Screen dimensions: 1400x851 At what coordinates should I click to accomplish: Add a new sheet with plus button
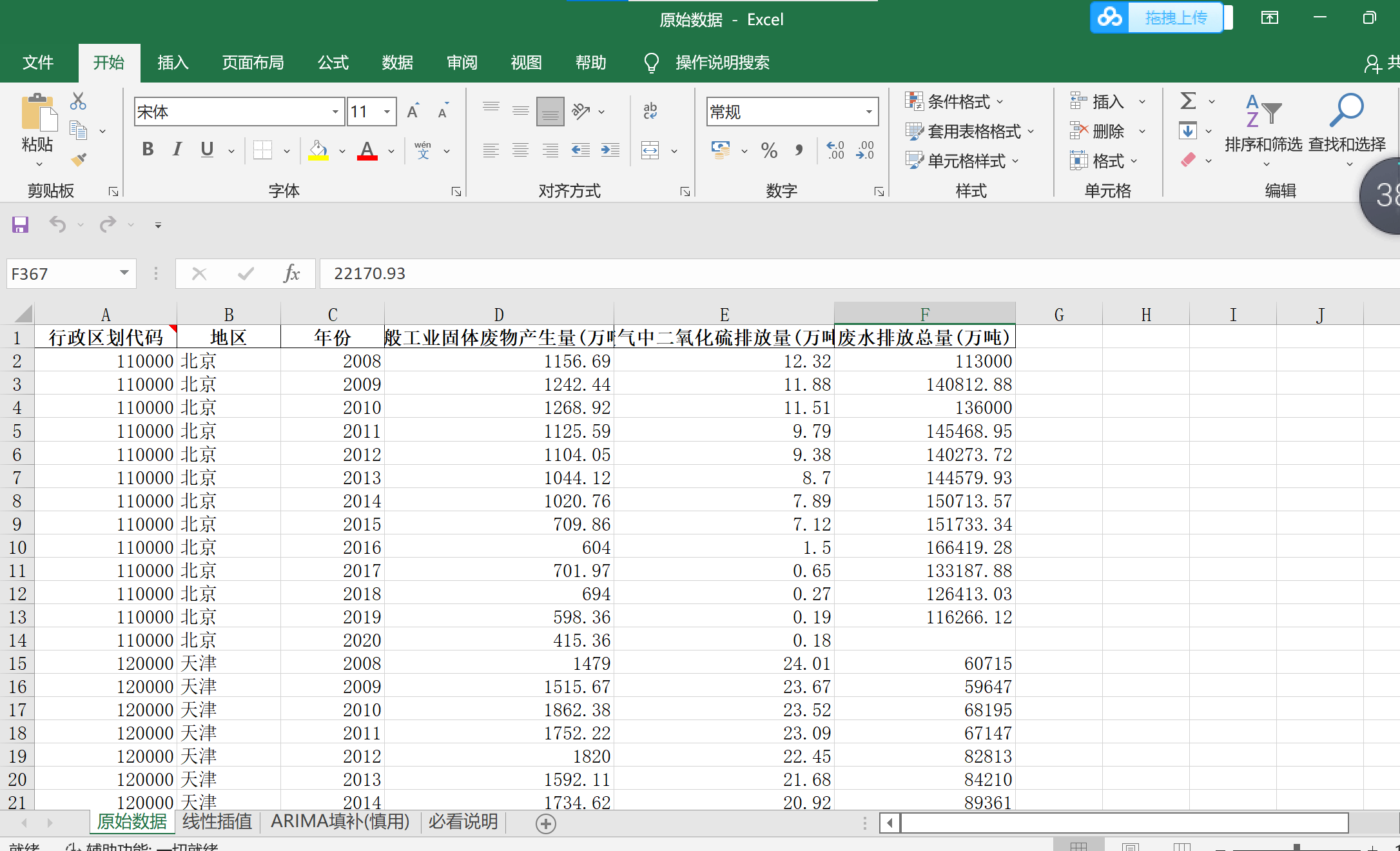click(x=546, y=823)
